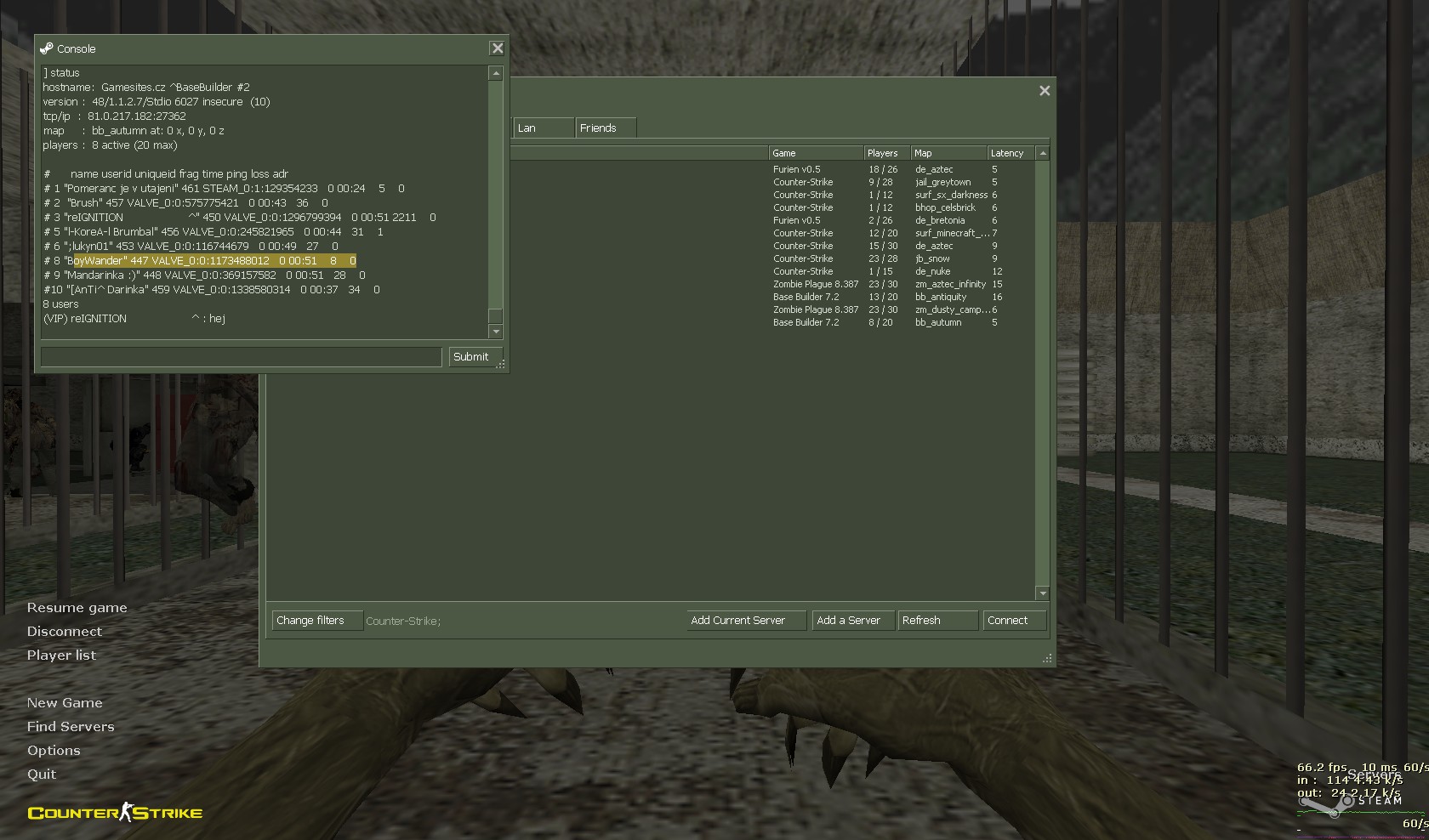Screen dimensions: 1429x840
Task: Refresh the server list
Action: tap(937, 621)
